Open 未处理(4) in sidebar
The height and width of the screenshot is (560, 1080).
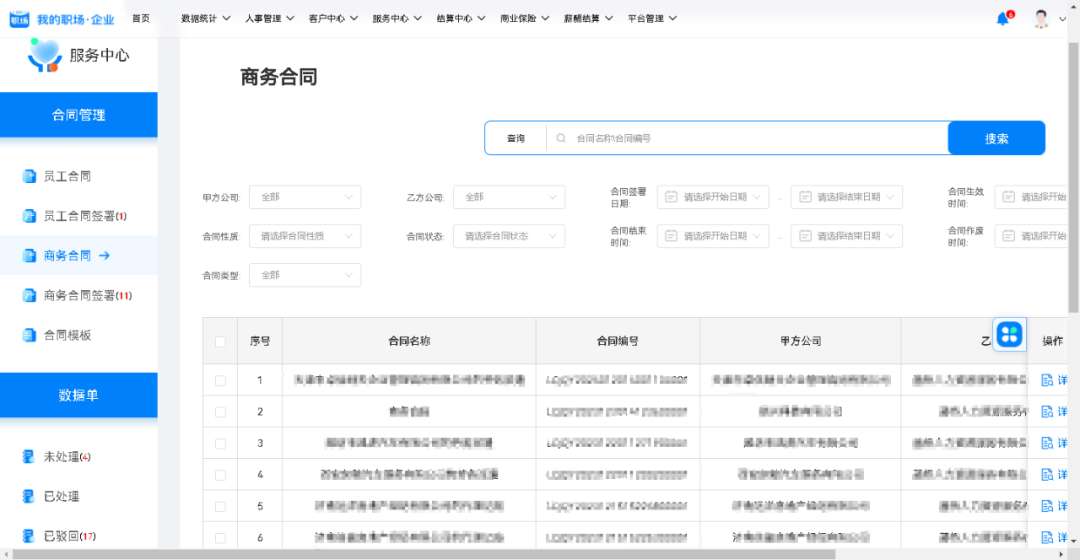point(67,457)
